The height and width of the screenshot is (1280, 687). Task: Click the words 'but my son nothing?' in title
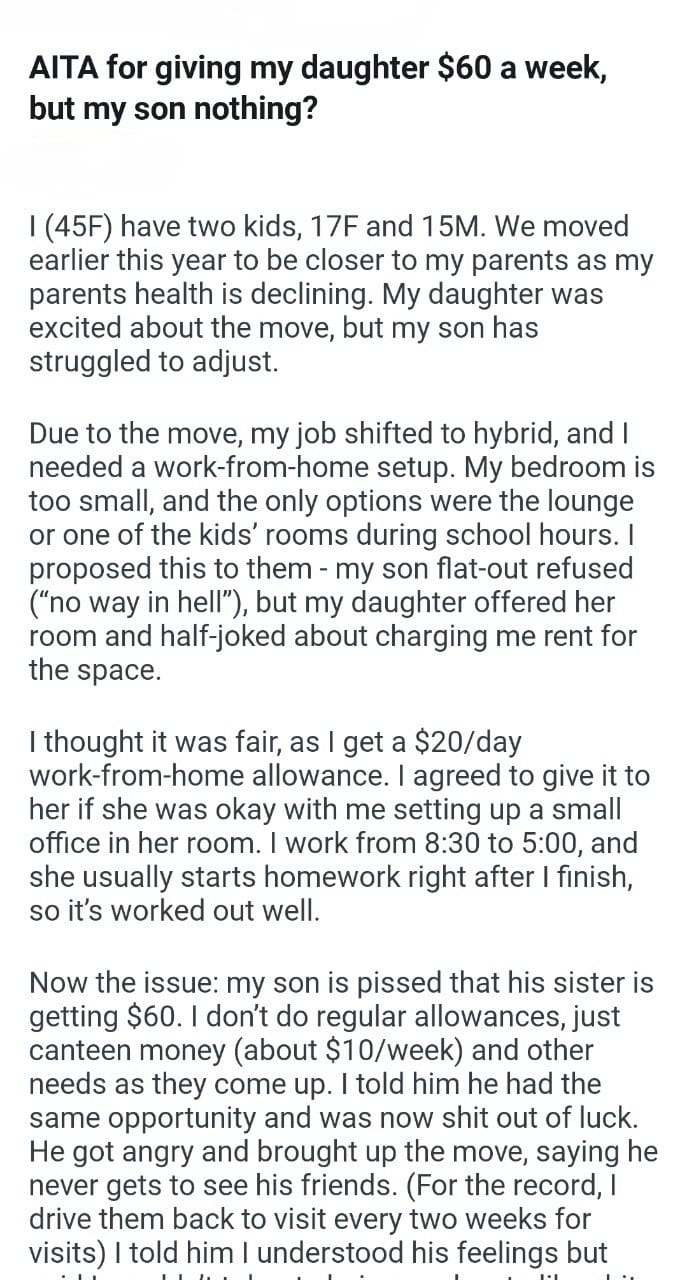(174, 108)
